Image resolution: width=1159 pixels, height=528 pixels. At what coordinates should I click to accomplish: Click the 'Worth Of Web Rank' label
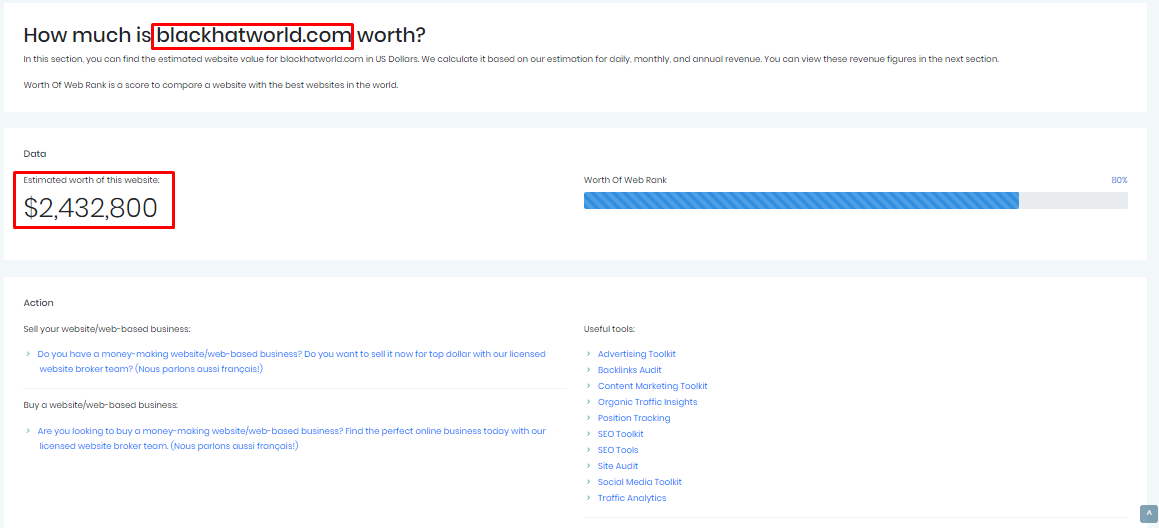(625, 180)
